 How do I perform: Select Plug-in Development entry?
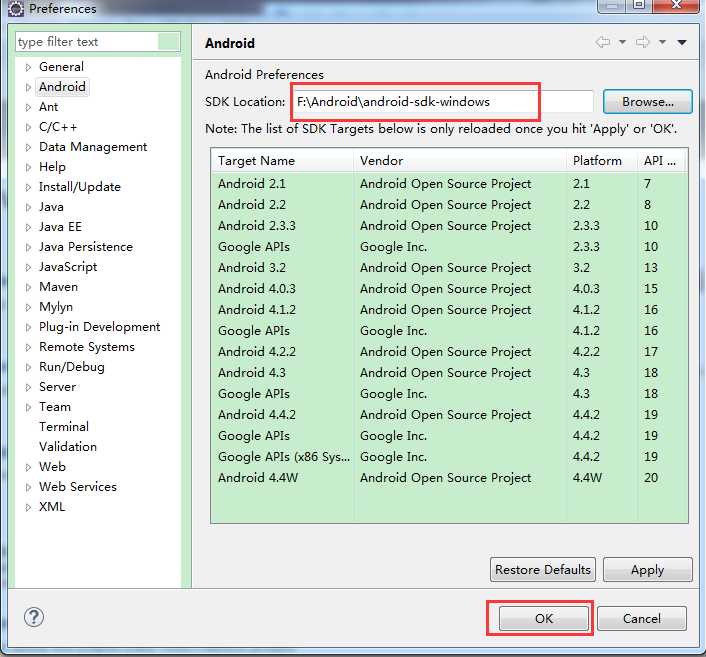tap(100, 326)
